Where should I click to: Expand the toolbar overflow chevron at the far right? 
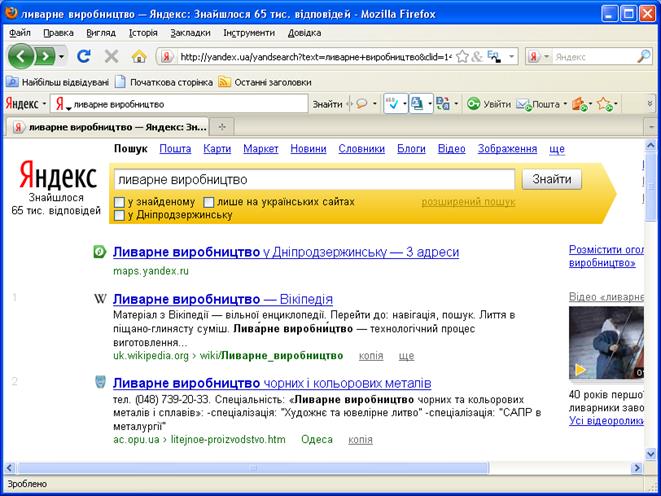(x=650, y=104)
